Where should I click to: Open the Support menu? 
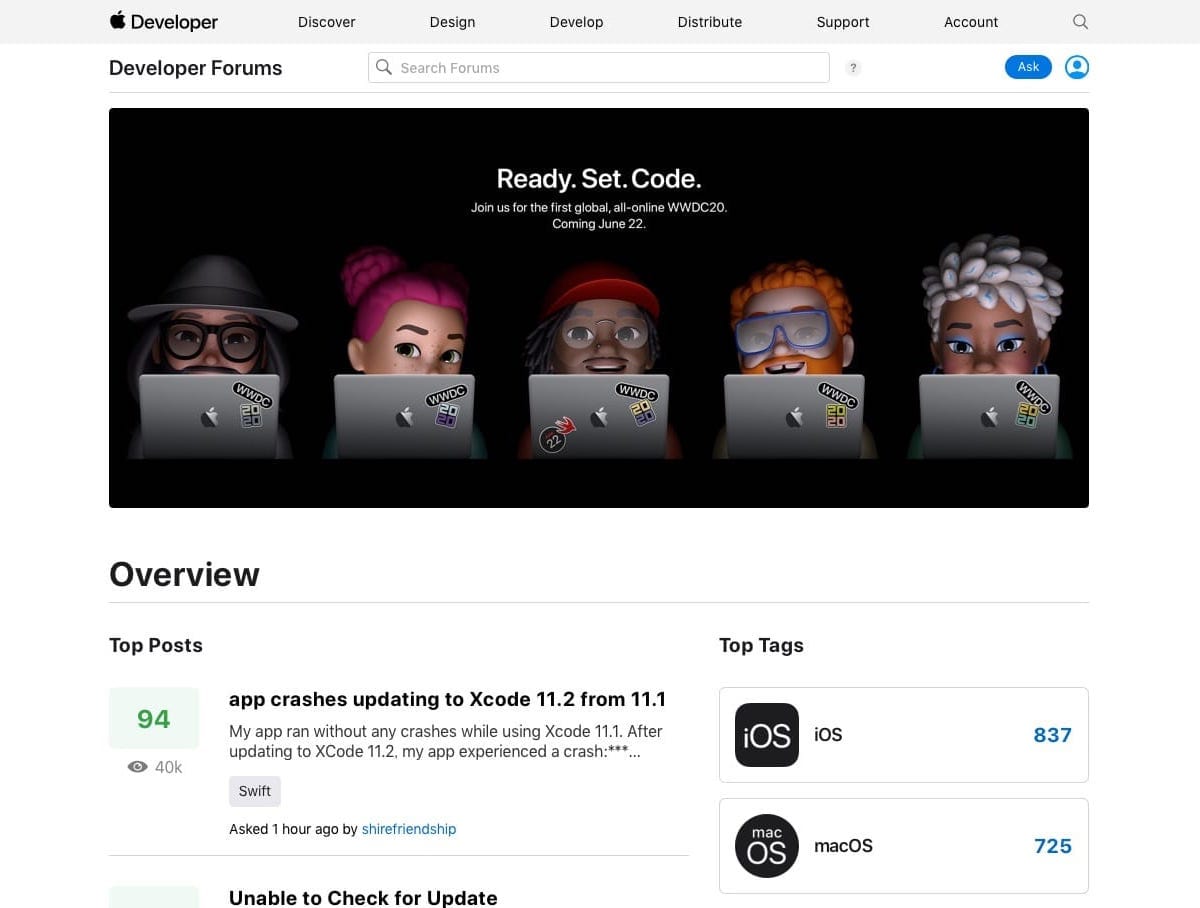(843, 22)
